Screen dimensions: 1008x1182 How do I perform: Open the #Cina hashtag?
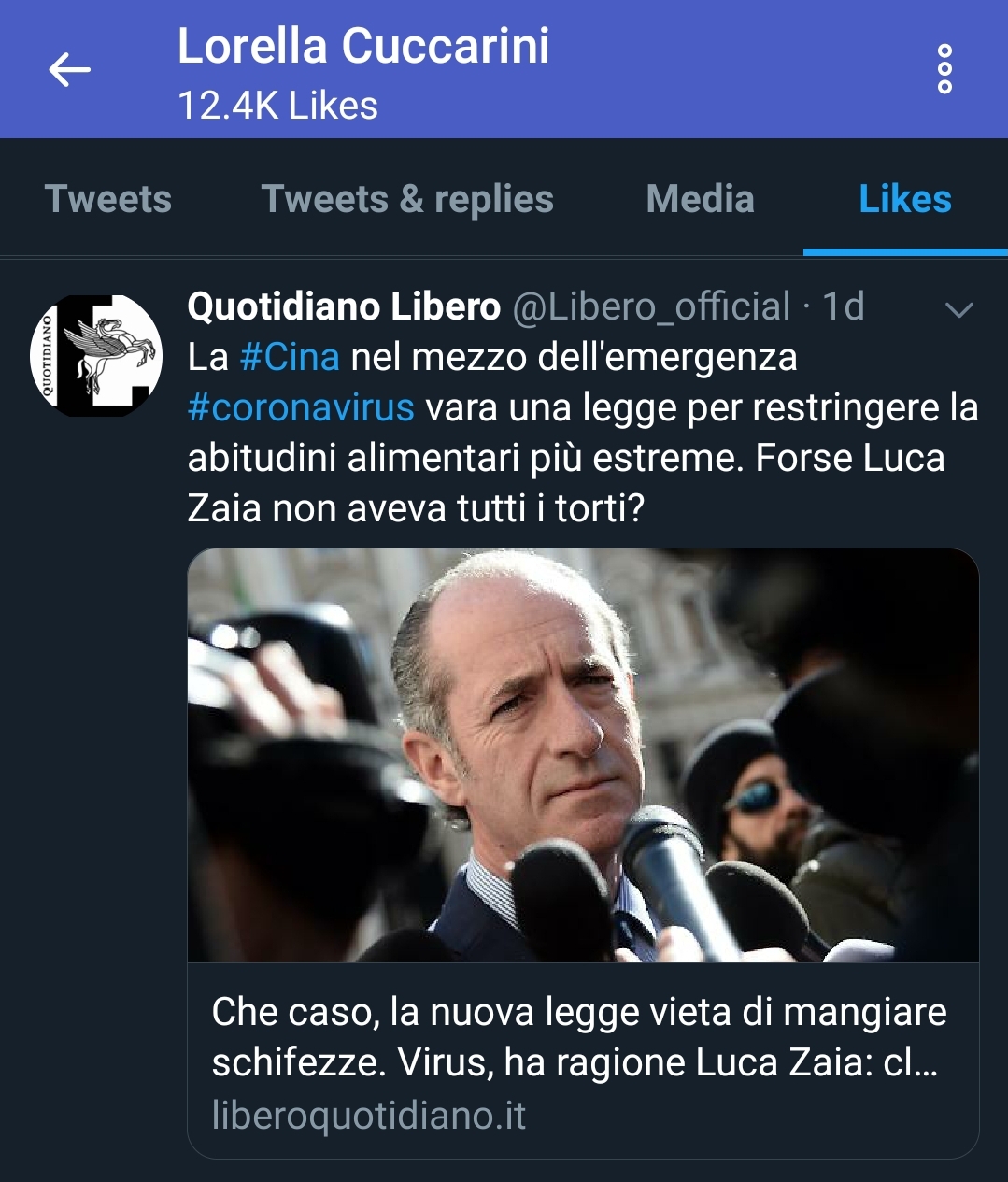[290, 357]
